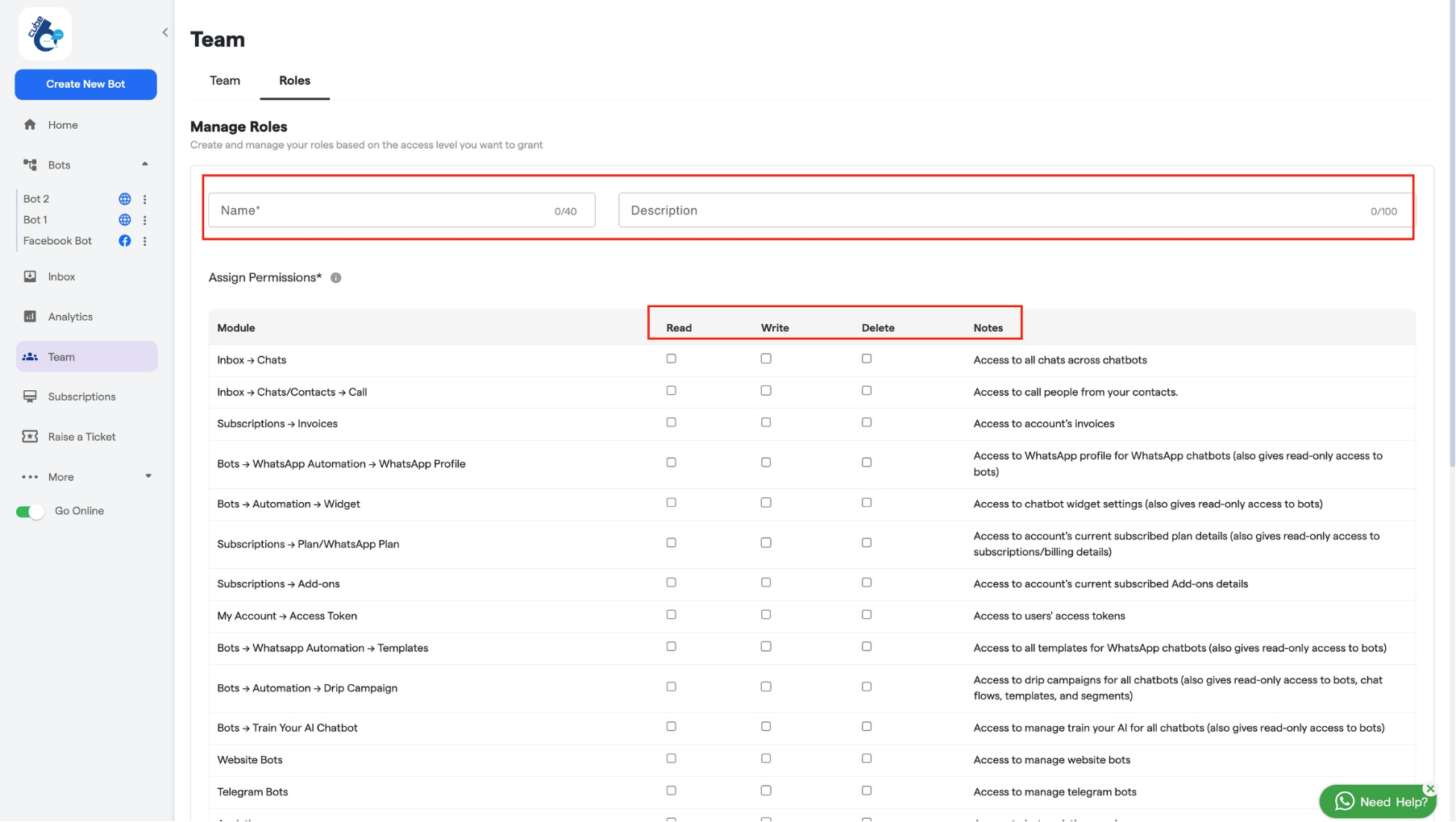Click the More ellipsis icon
This screenshot has width=1456, height=822.
click(30, 477)
